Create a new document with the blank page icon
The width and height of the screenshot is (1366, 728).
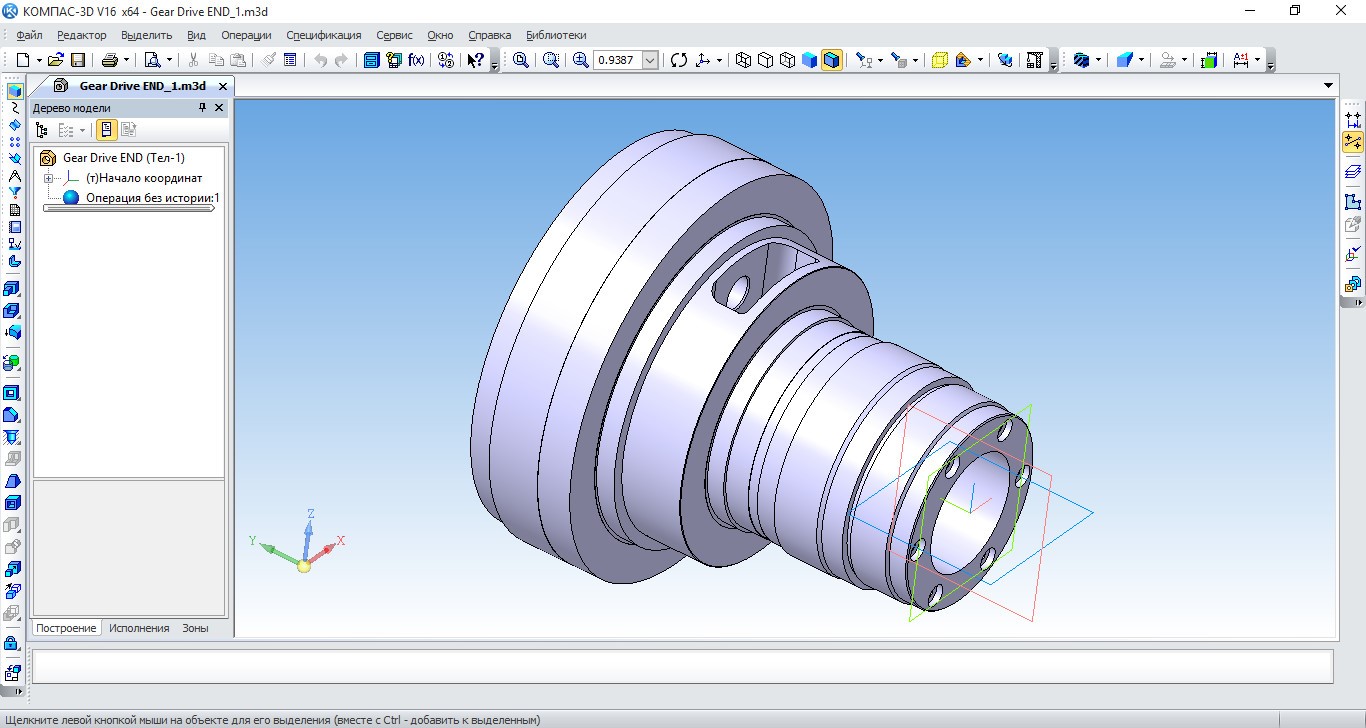23,60
